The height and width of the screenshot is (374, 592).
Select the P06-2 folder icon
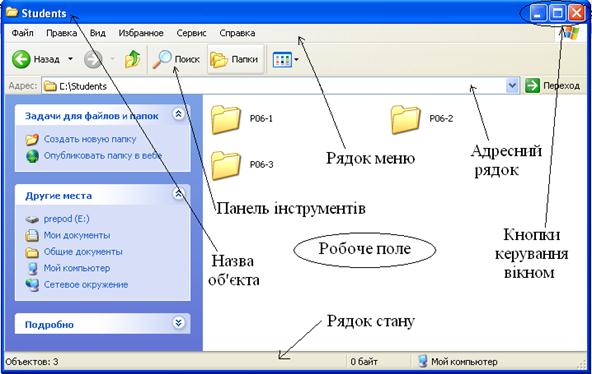point(405,120)
